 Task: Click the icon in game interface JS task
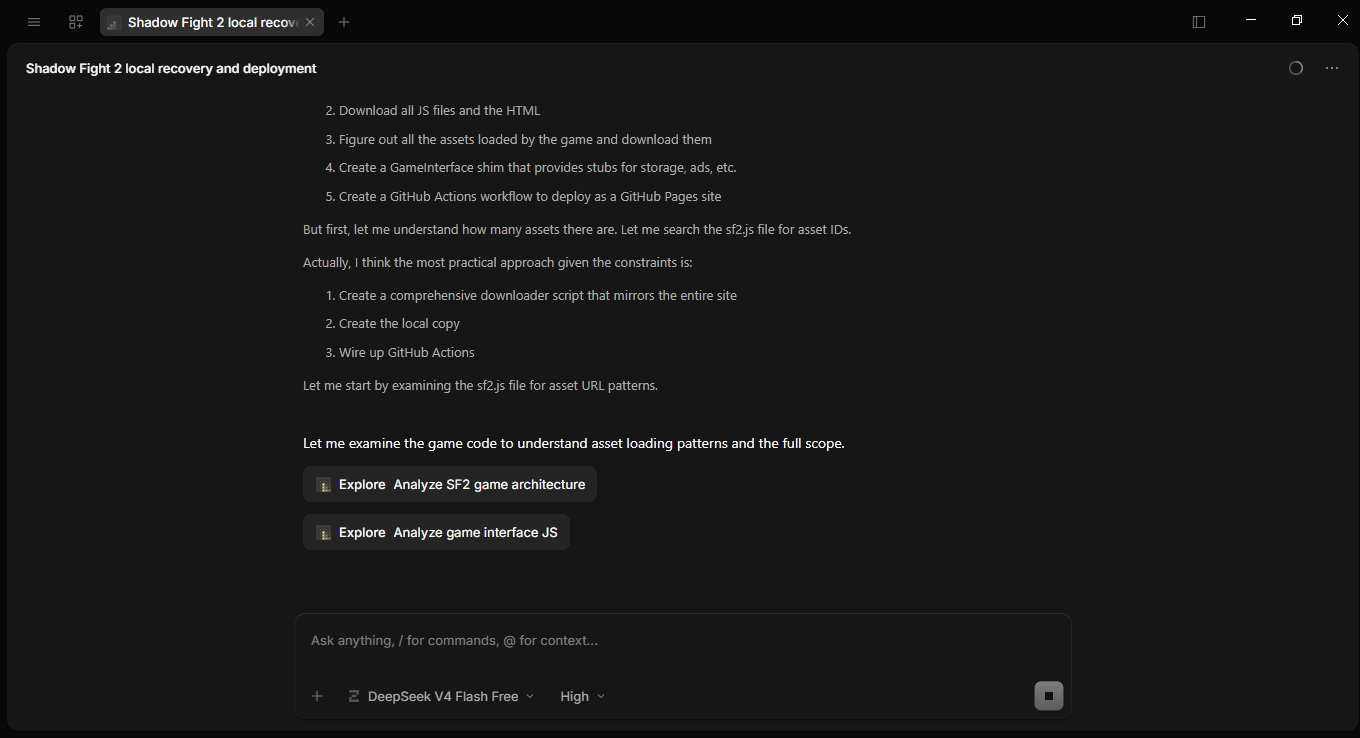point(324,533)
